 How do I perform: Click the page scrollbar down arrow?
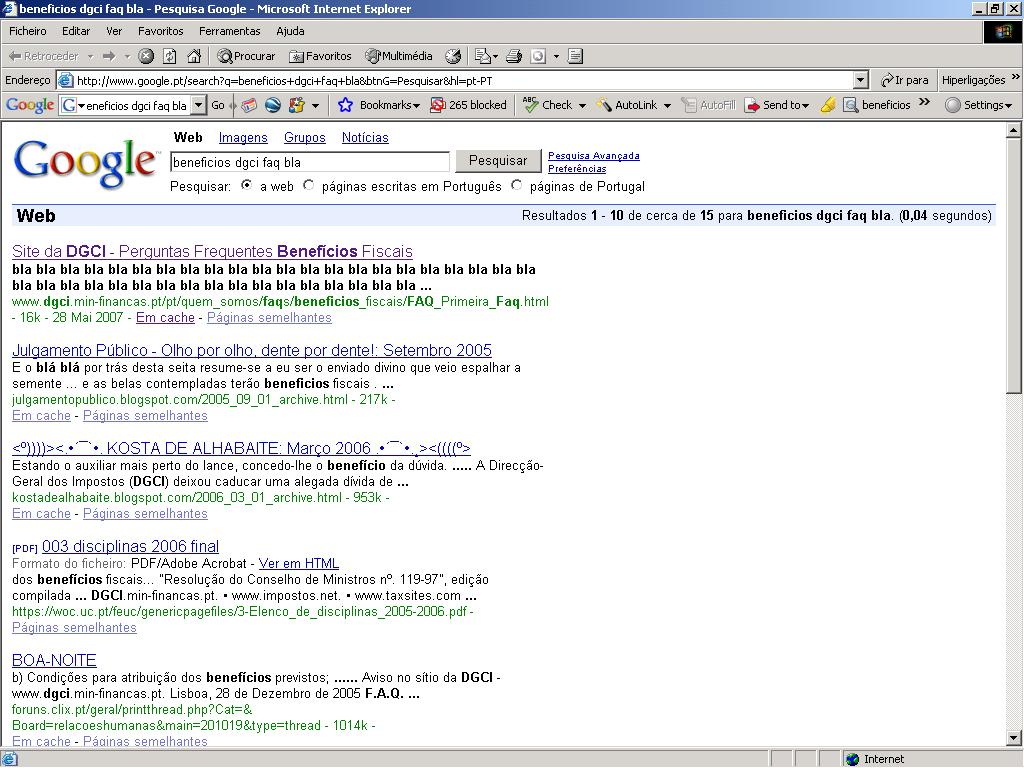coord(1014,739)
